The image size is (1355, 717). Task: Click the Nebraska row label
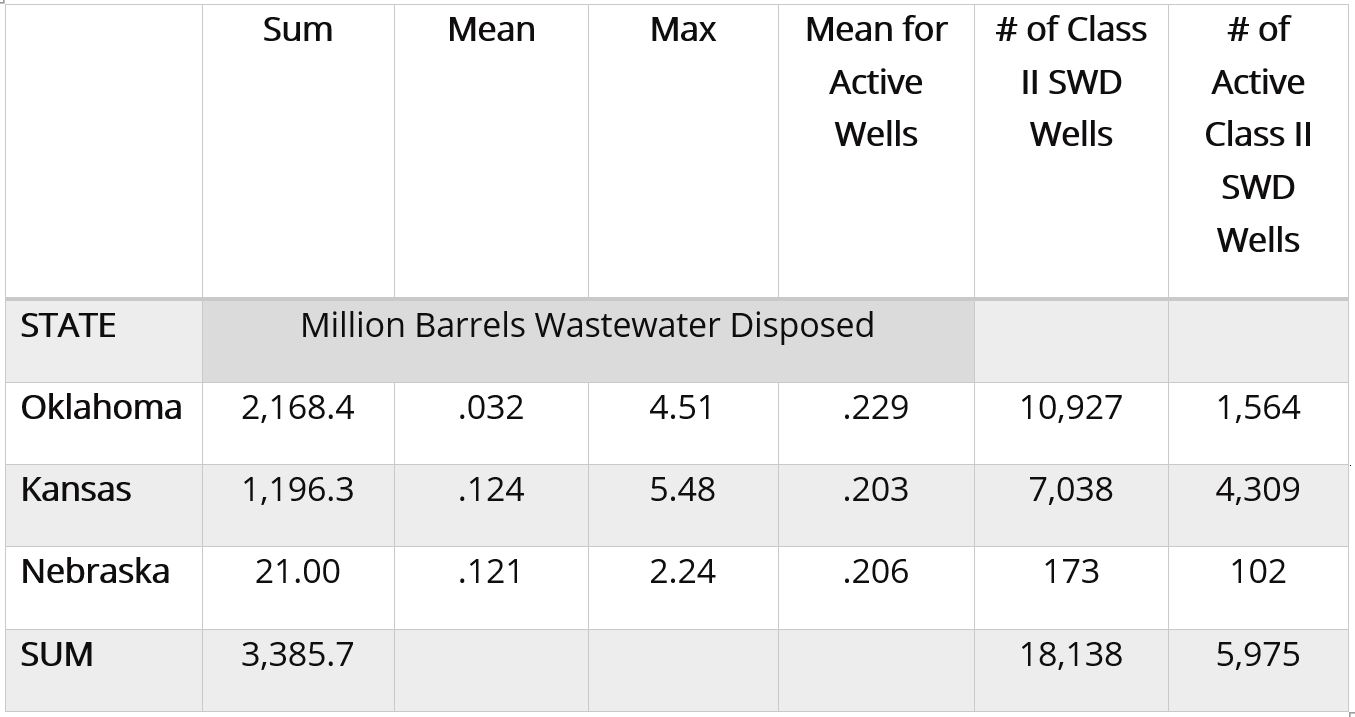pyautogui.click(x=95, y=572)
